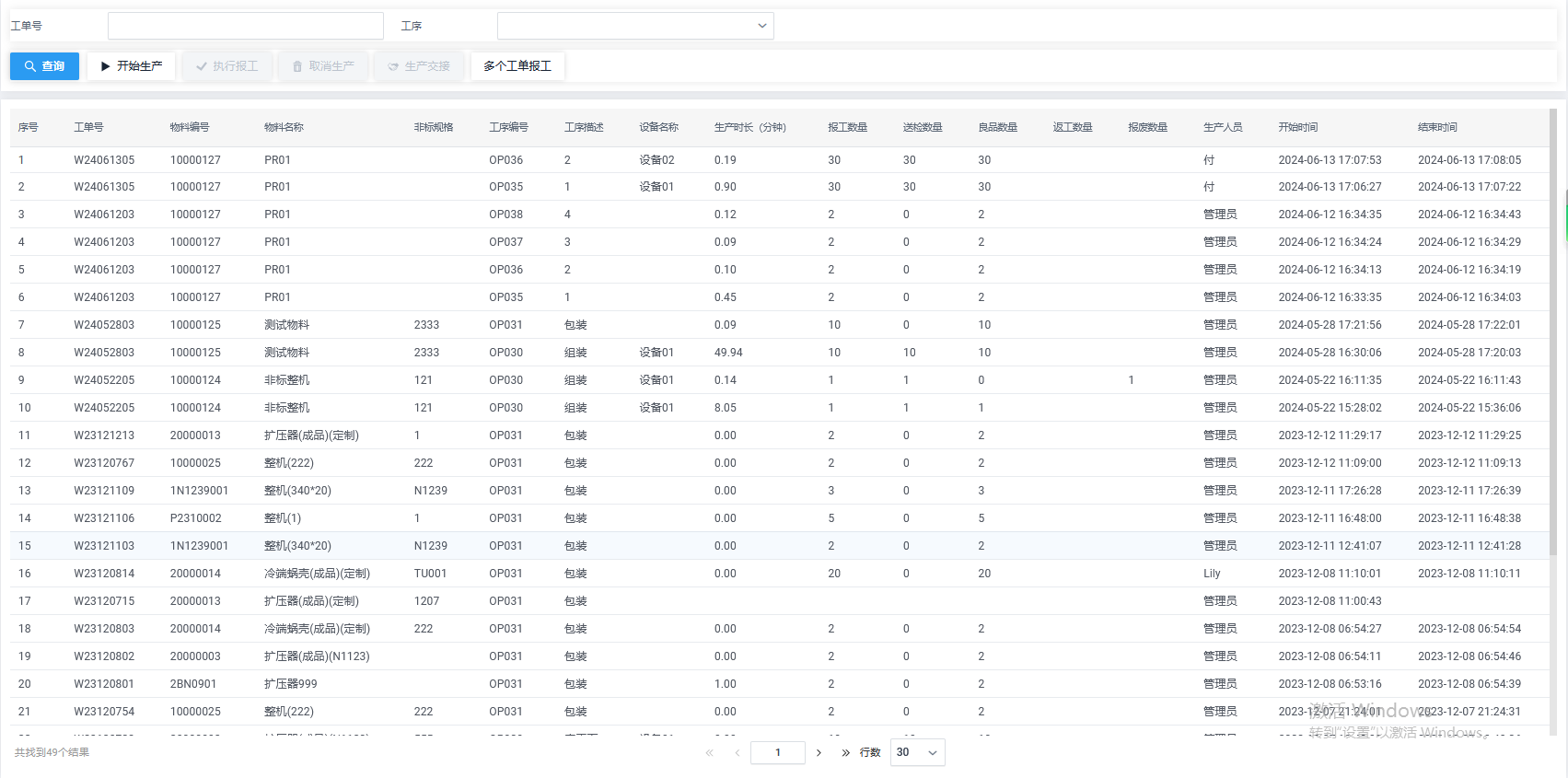1568x778 pixels.
Task: Go to the first page icon
Action: click(709, 753)
